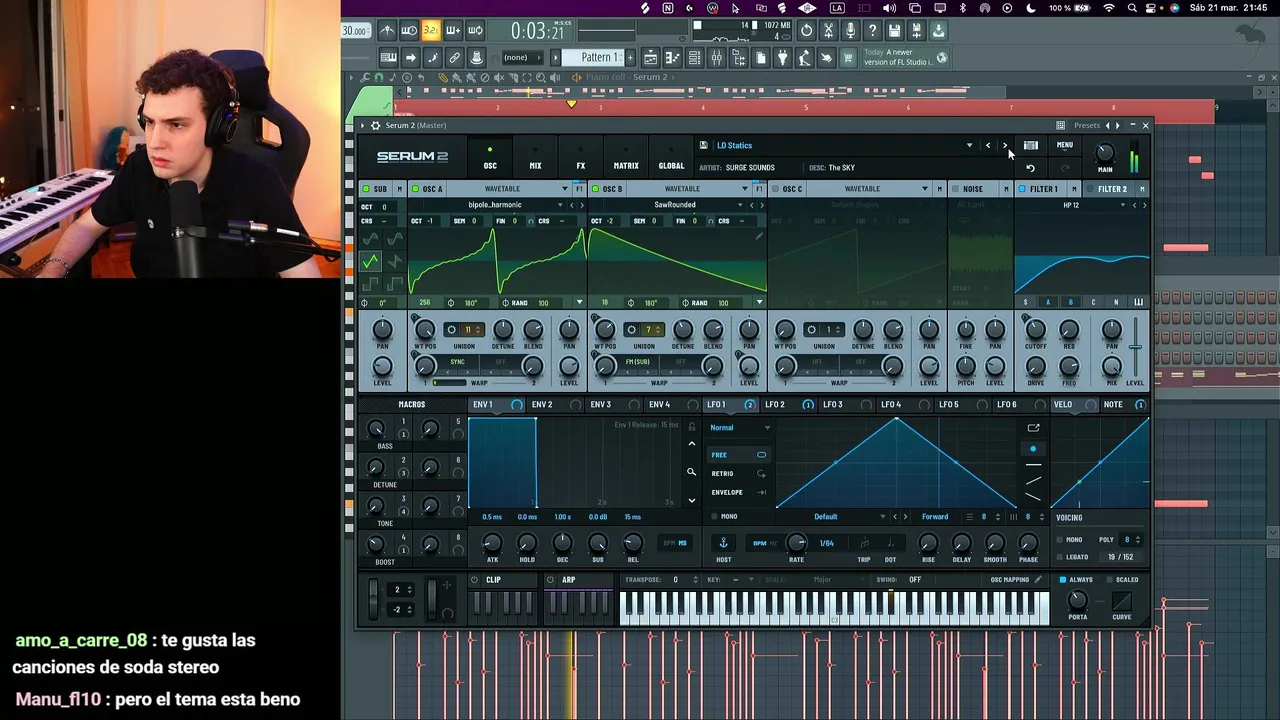
Task: Open the Serum MENU button
Action: [x=1065, y=146]
